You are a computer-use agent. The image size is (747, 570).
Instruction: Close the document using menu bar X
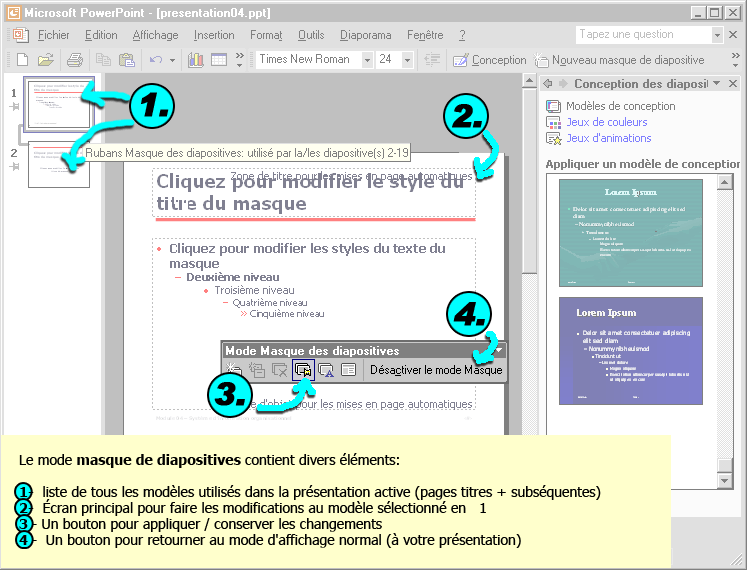pos(733,35)
